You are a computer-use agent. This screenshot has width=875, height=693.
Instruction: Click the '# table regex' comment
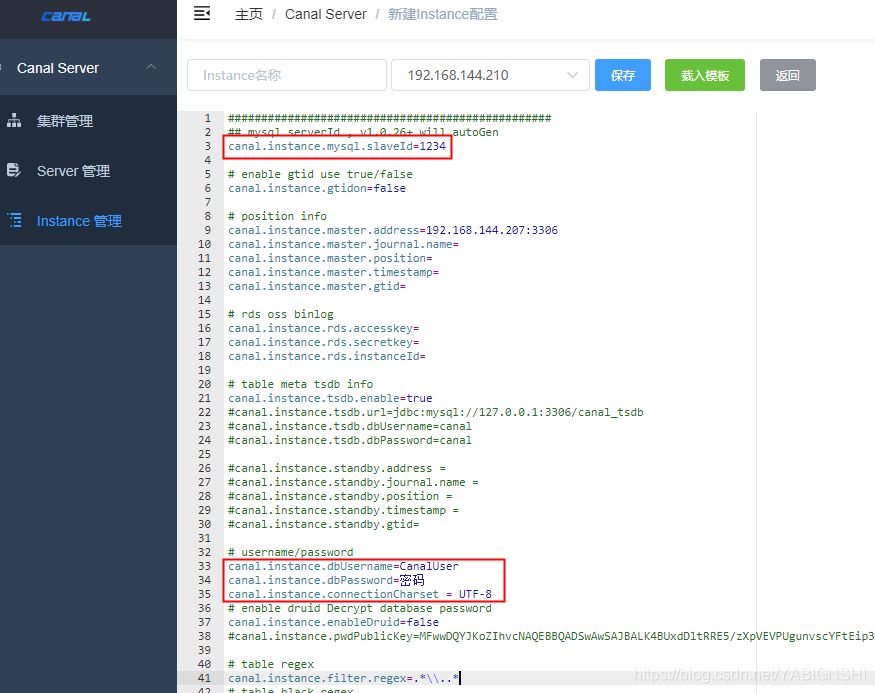pos(271,665)
